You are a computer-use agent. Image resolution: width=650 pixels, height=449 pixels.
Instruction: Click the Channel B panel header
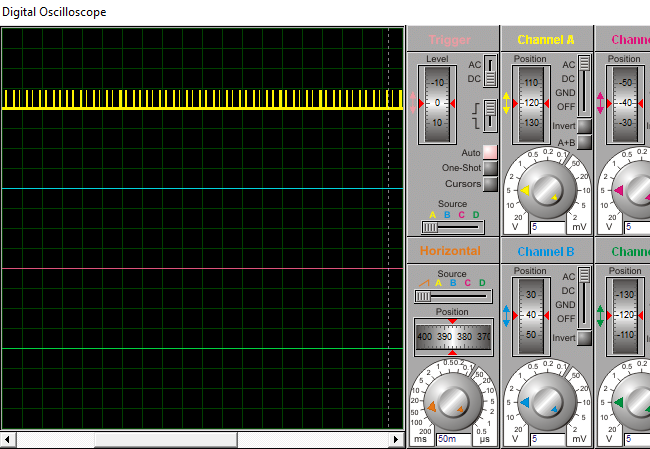click(547, 251)
